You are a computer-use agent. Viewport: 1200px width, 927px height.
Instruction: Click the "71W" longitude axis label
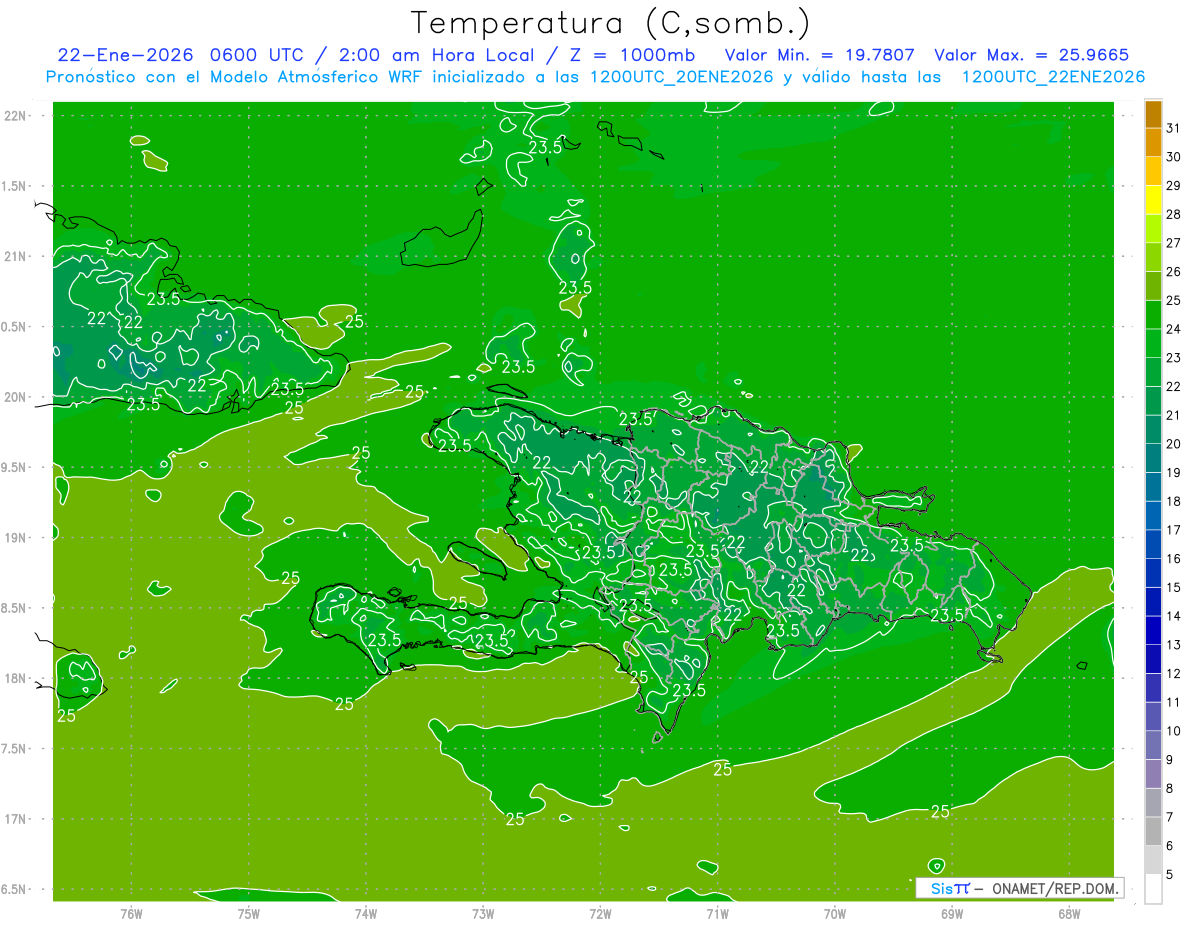[x=717, y=914]
